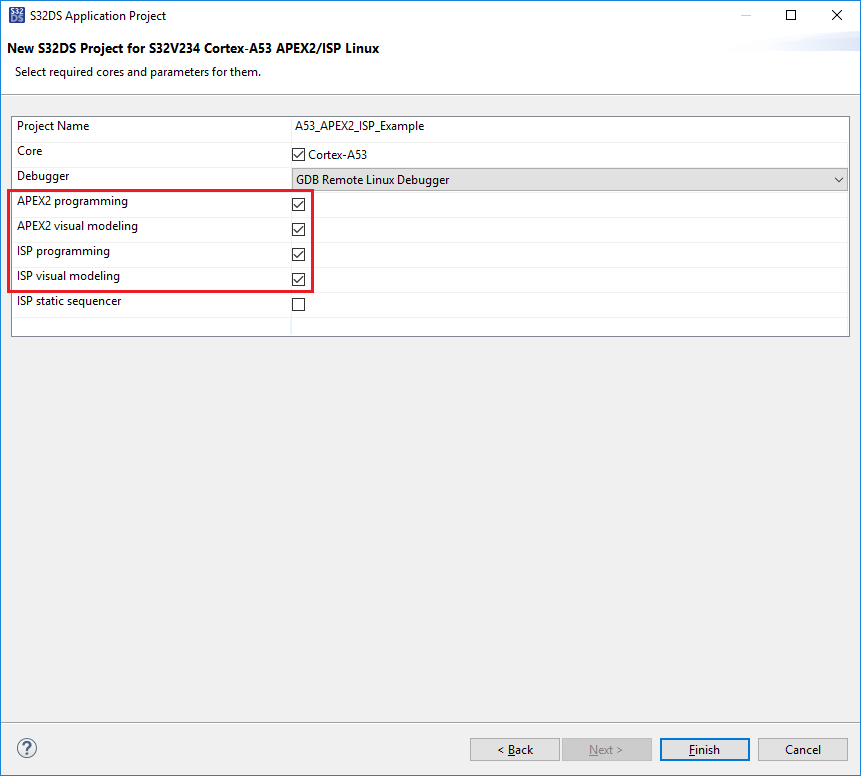Click the ISP static sequencer label

(x=69, y=301)
